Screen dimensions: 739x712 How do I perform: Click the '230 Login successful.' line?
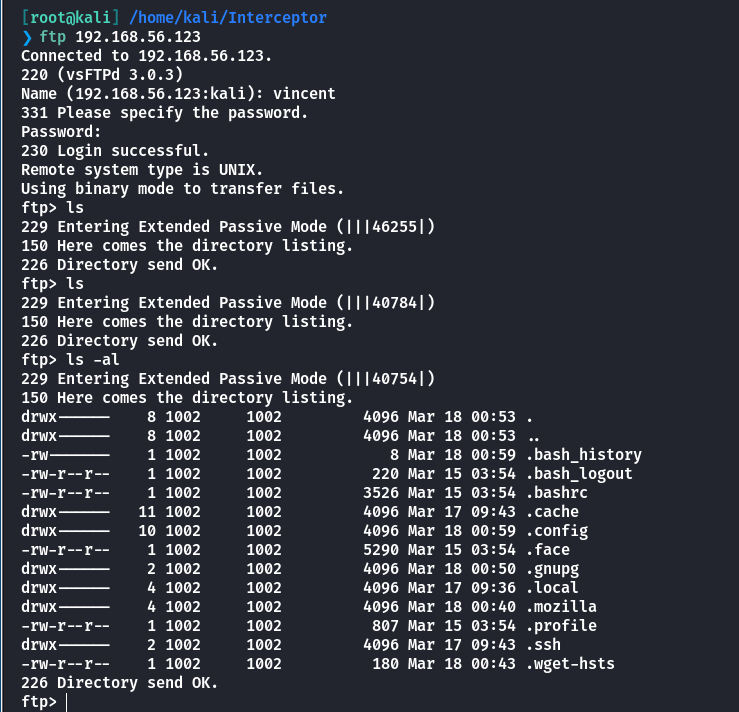point(115,151)
